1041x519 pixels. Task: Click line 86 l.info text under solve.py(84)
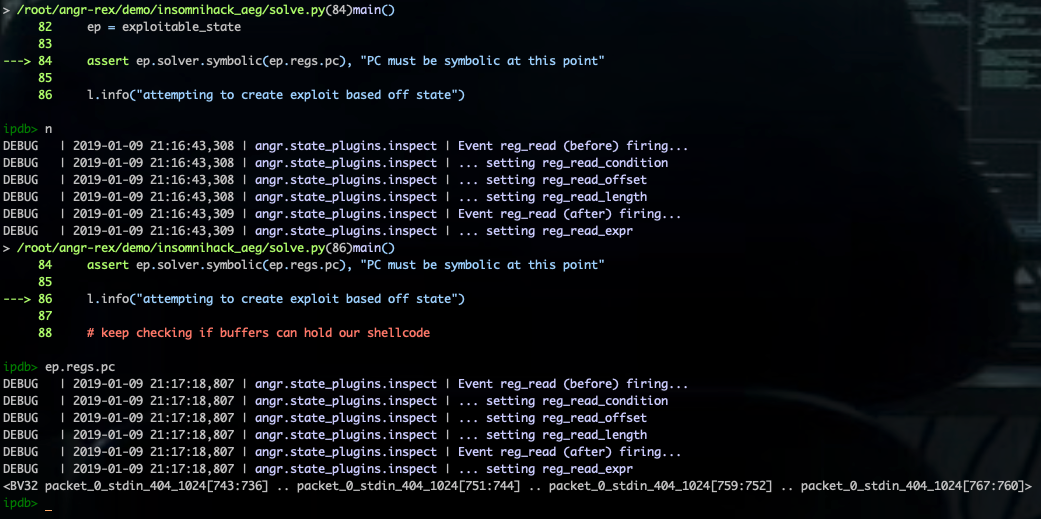pyautogui.click(x=276, y=95)
